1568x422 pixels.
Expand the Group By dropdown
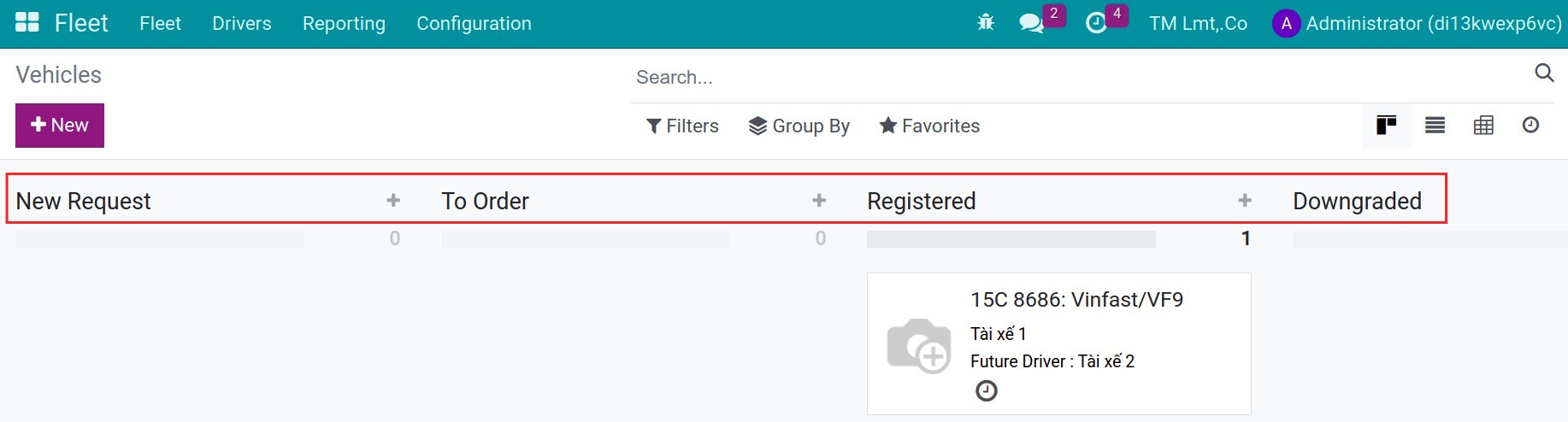coord(799,126)
